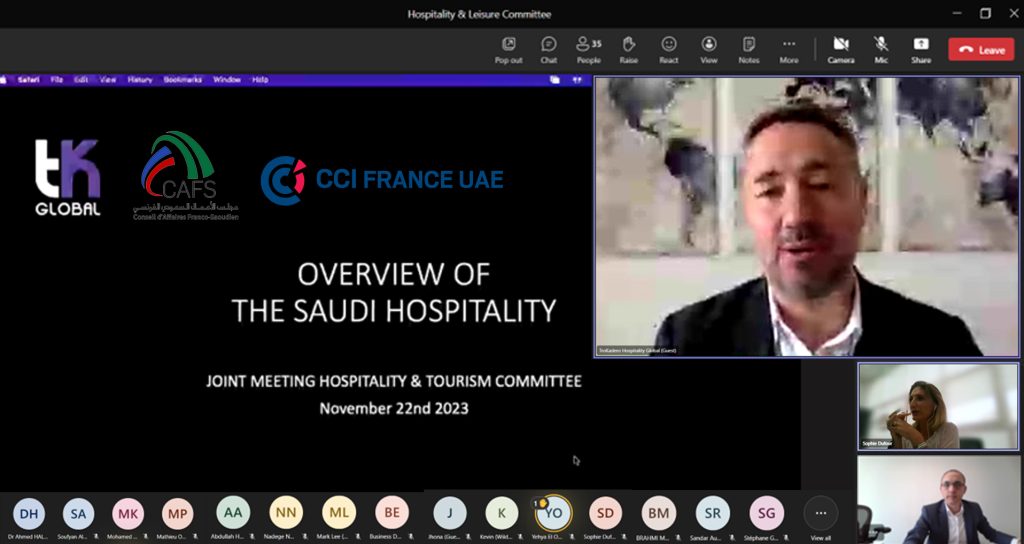Click 'OVERVIEW OF' slide title line
Image resolution: width=1024 pixels, height=544 pixels.
click(394, 274)
